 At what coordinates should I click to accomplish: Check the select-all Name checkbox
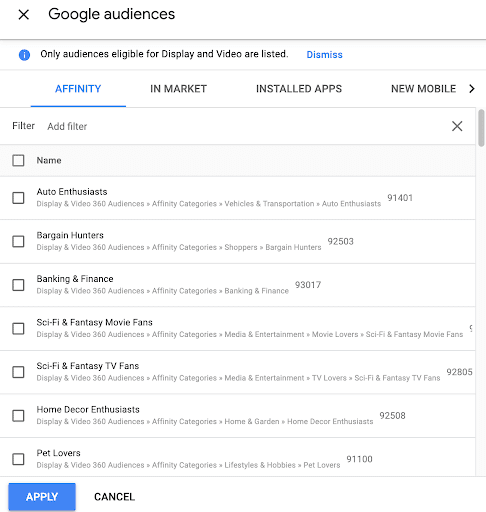pos(18,160)
